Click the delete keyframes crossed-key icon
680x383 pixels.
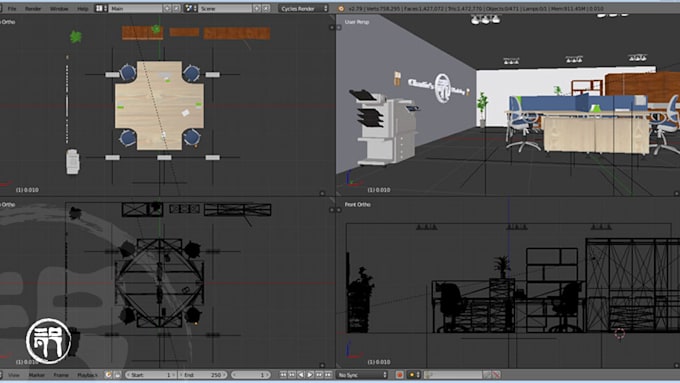tap(497, 375)
